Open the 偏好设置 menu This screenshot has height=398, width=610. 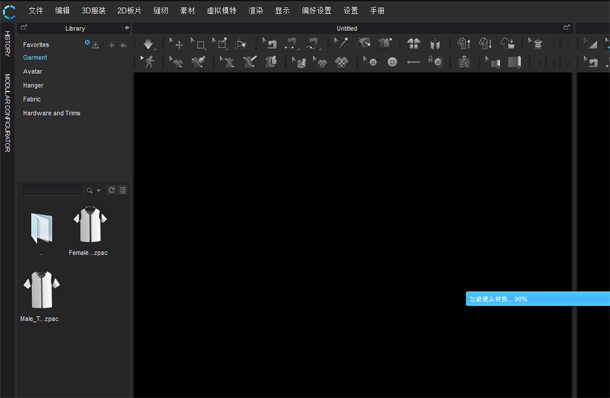[316, 11]
